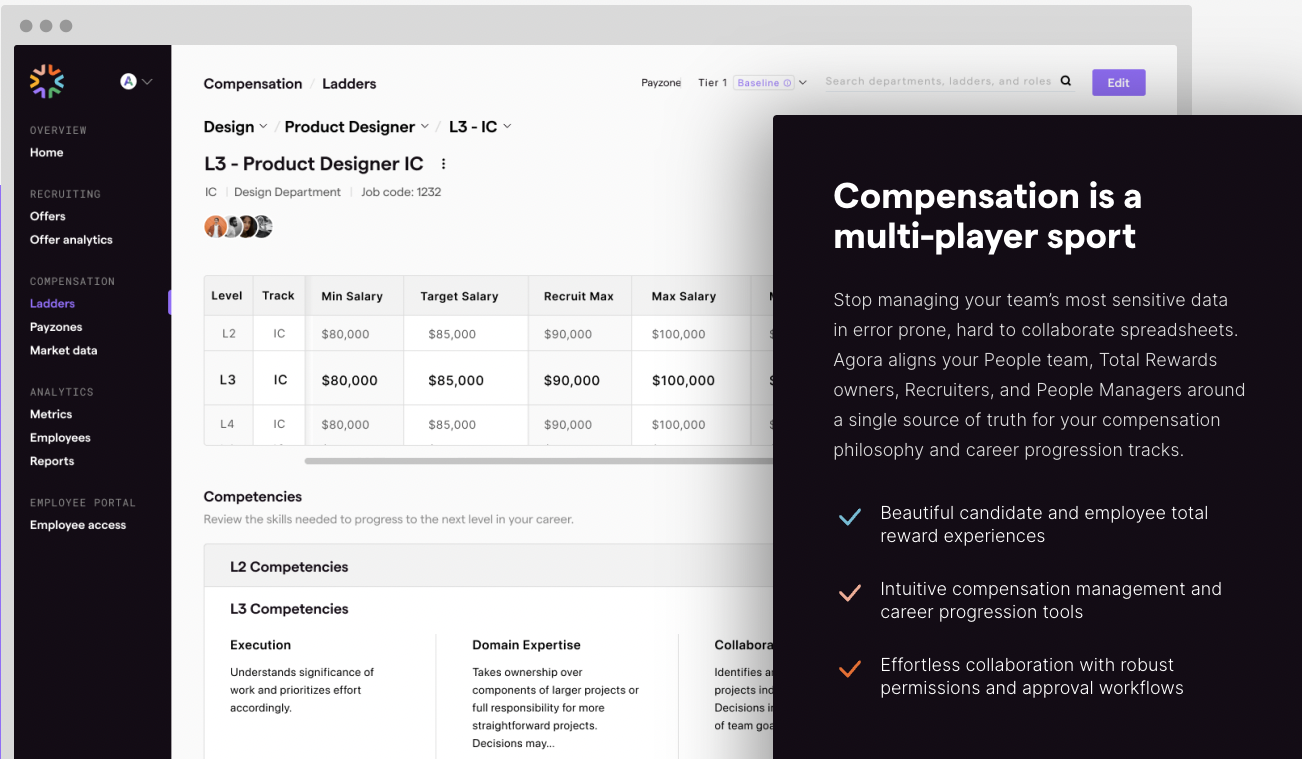Click the Recruit Max column header
The height and width of the screenshot is (759, 1302).
click(579, 296)
